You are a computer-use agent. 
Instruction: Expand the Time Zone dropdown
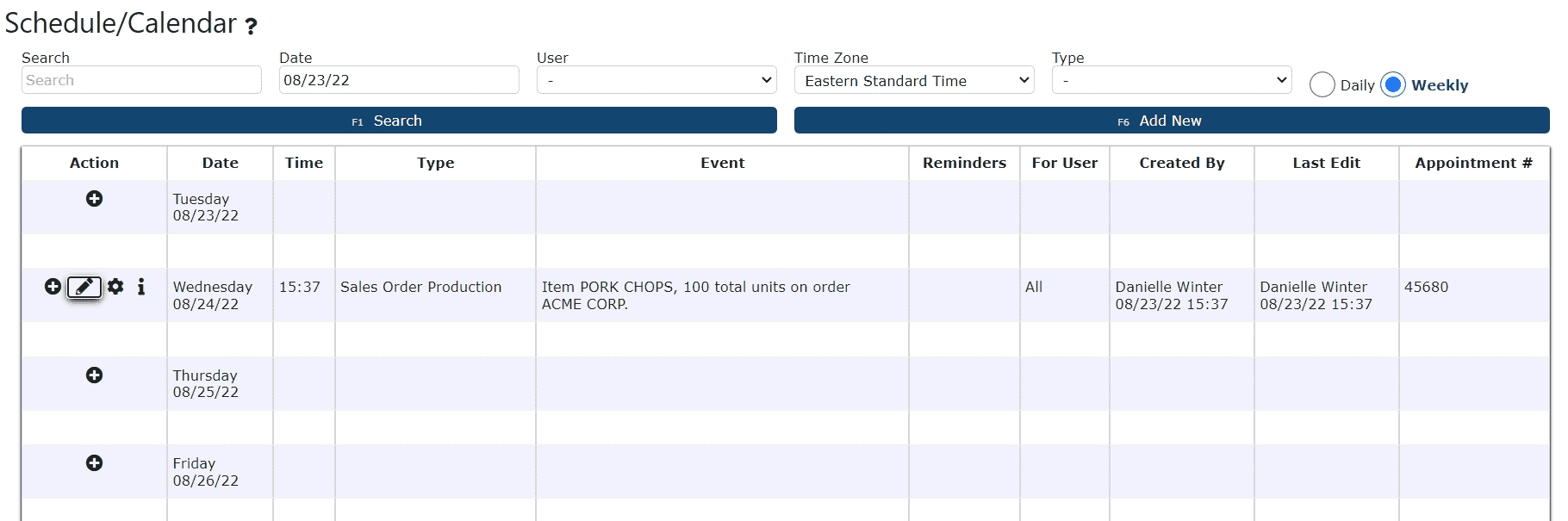pos(914,80)
